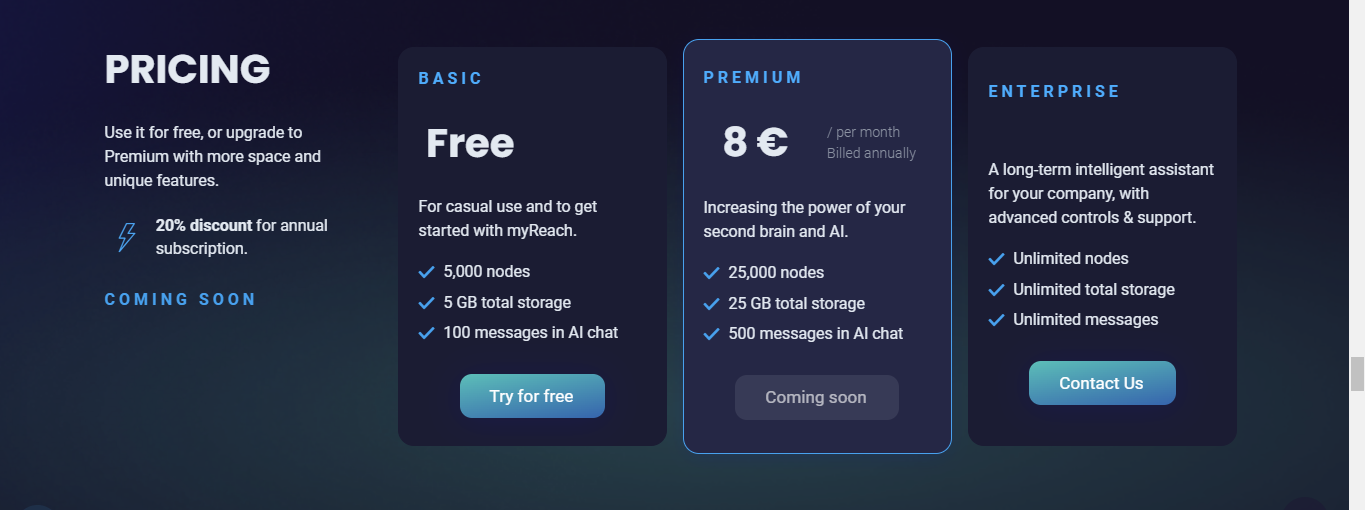The image size is (1365, 510).
Task: Start with the Try for free button
Action: tap(532, 396)
